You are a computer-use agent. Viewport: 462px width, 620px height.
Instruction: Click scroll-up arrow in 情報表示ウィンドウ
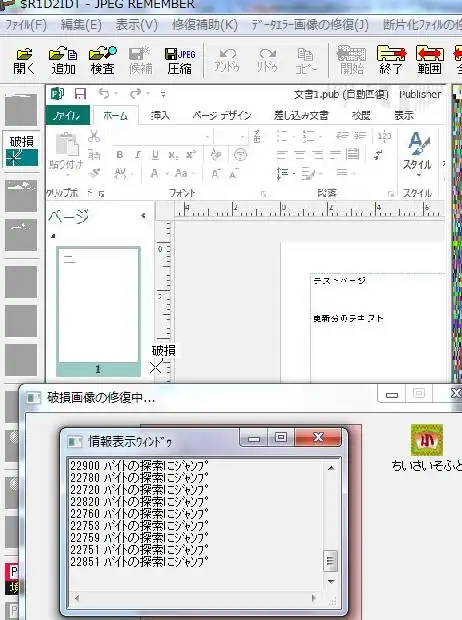331,468
